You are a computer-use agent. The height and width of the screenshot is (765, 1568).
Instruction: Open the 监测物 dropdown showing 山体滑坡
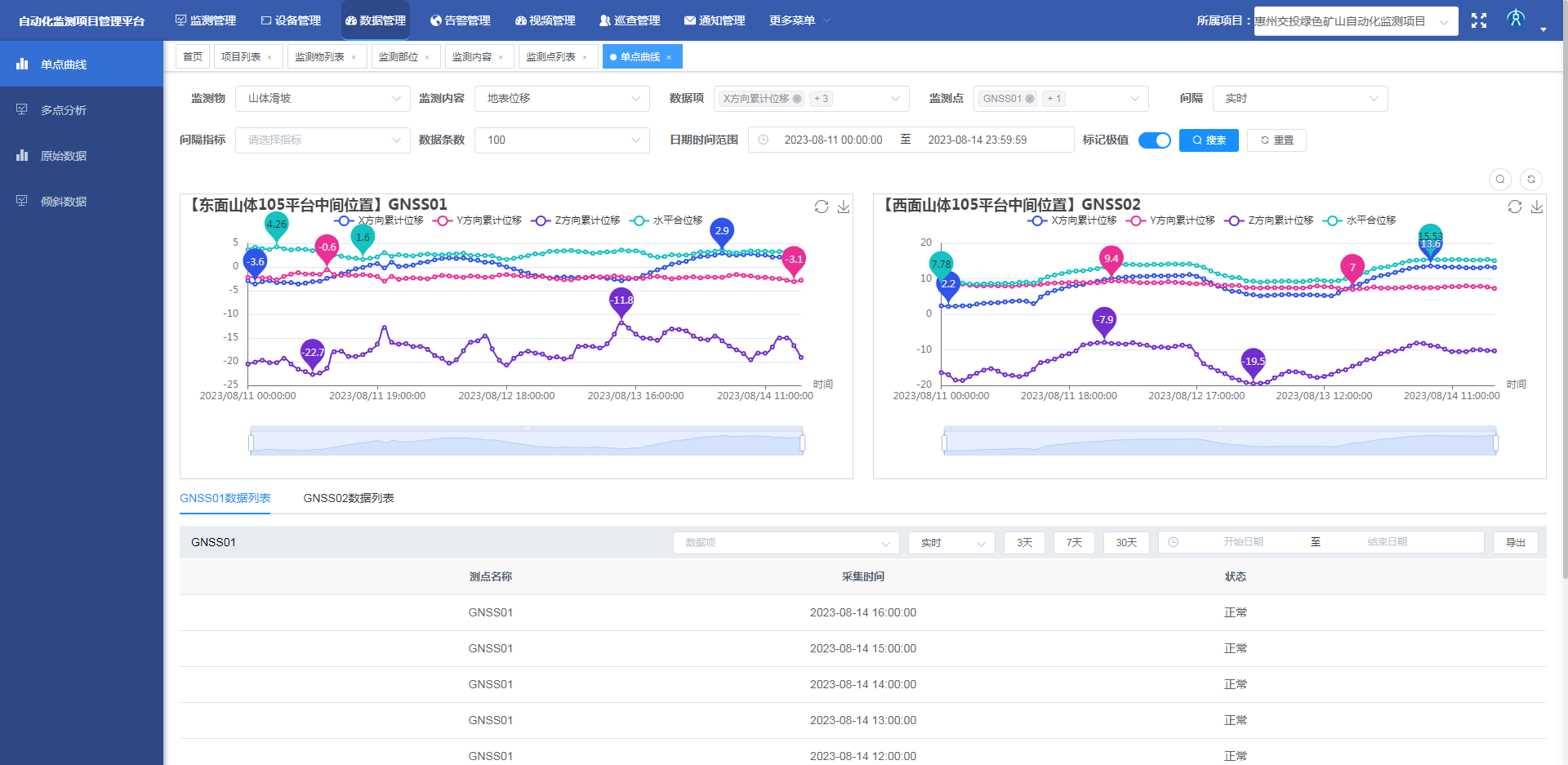pyautogui.click(x=323, y=99)
